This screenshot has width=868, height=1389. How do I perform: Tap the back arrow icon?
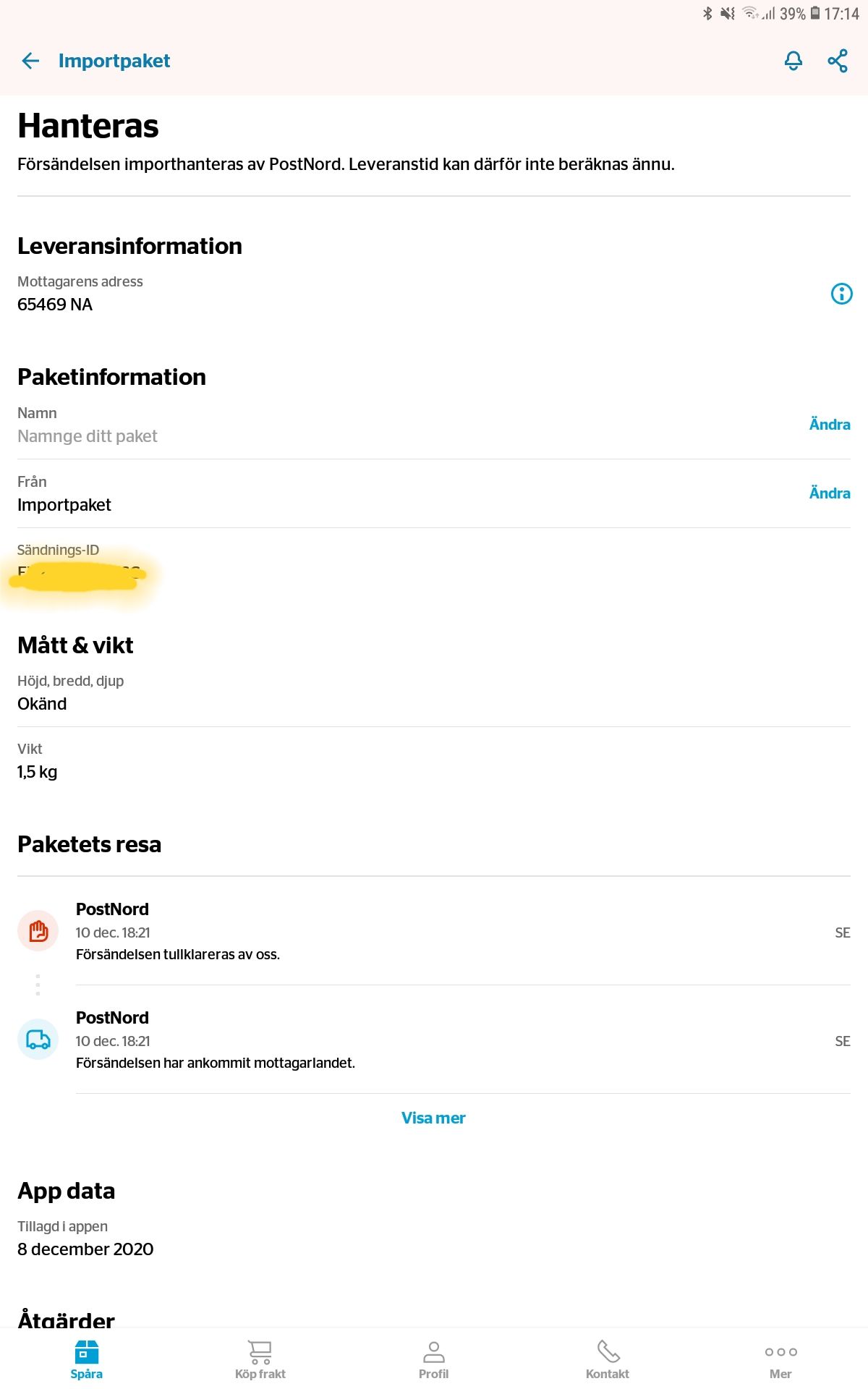pyautogui.click(x=30, y=61)
